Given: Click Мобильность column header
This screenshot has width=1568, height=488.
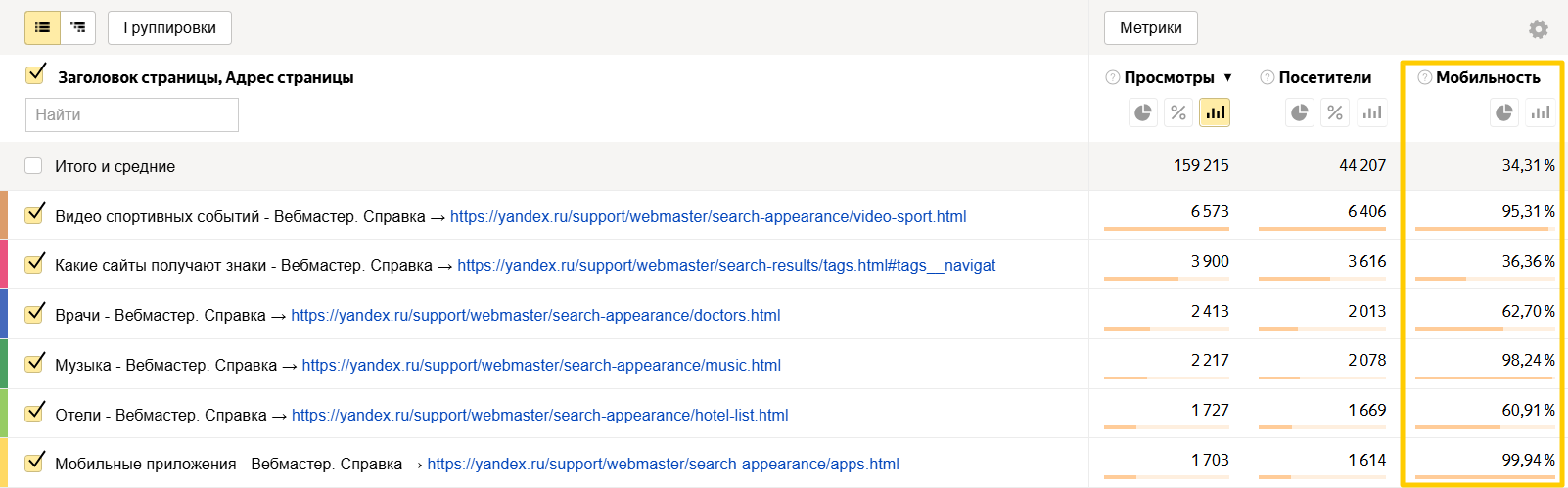Looking at the screenshot, I should pyautogui.click(x=1488, y=78).
